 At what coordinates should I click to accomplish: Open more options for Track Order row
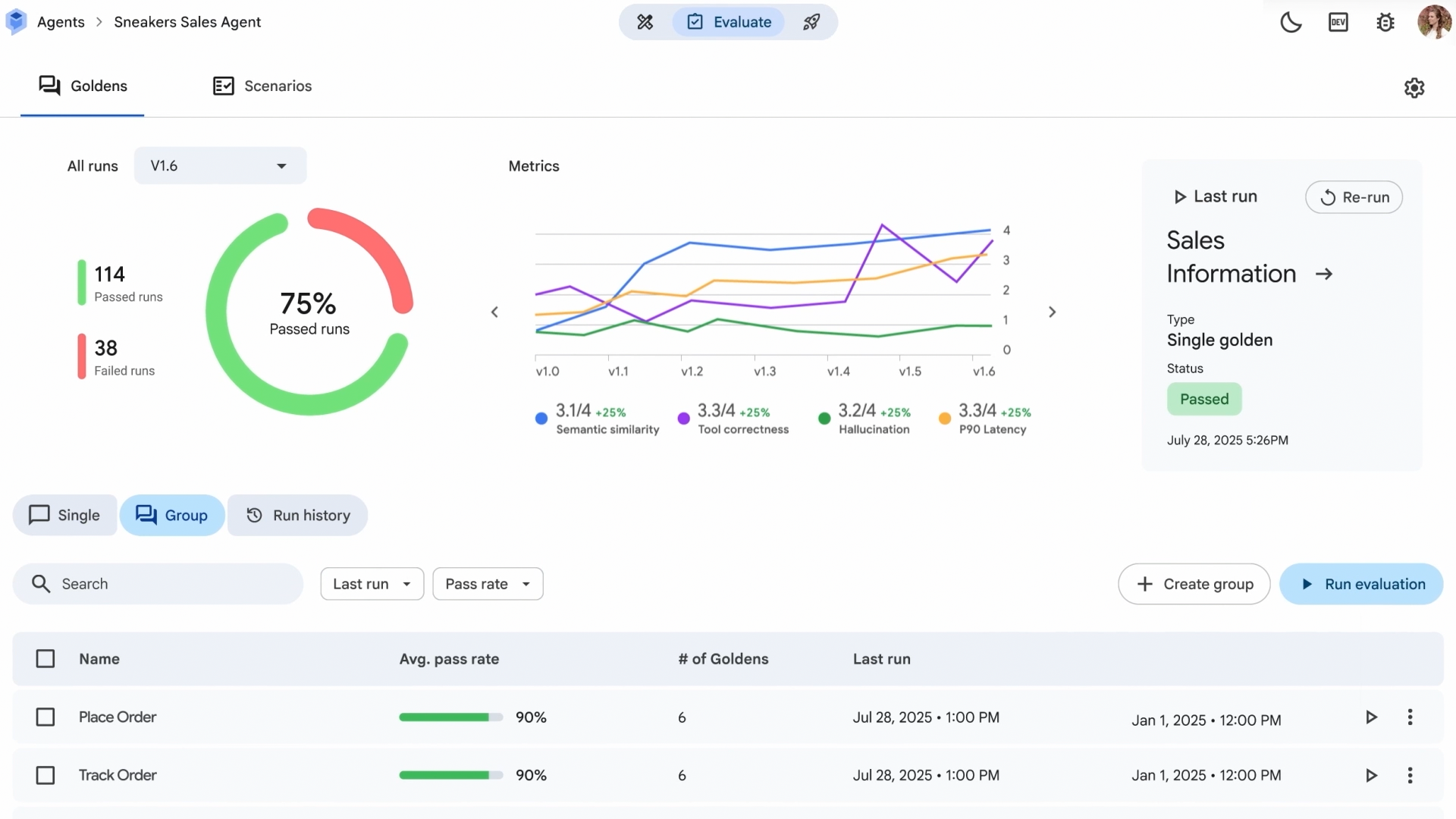(1410, 775)
